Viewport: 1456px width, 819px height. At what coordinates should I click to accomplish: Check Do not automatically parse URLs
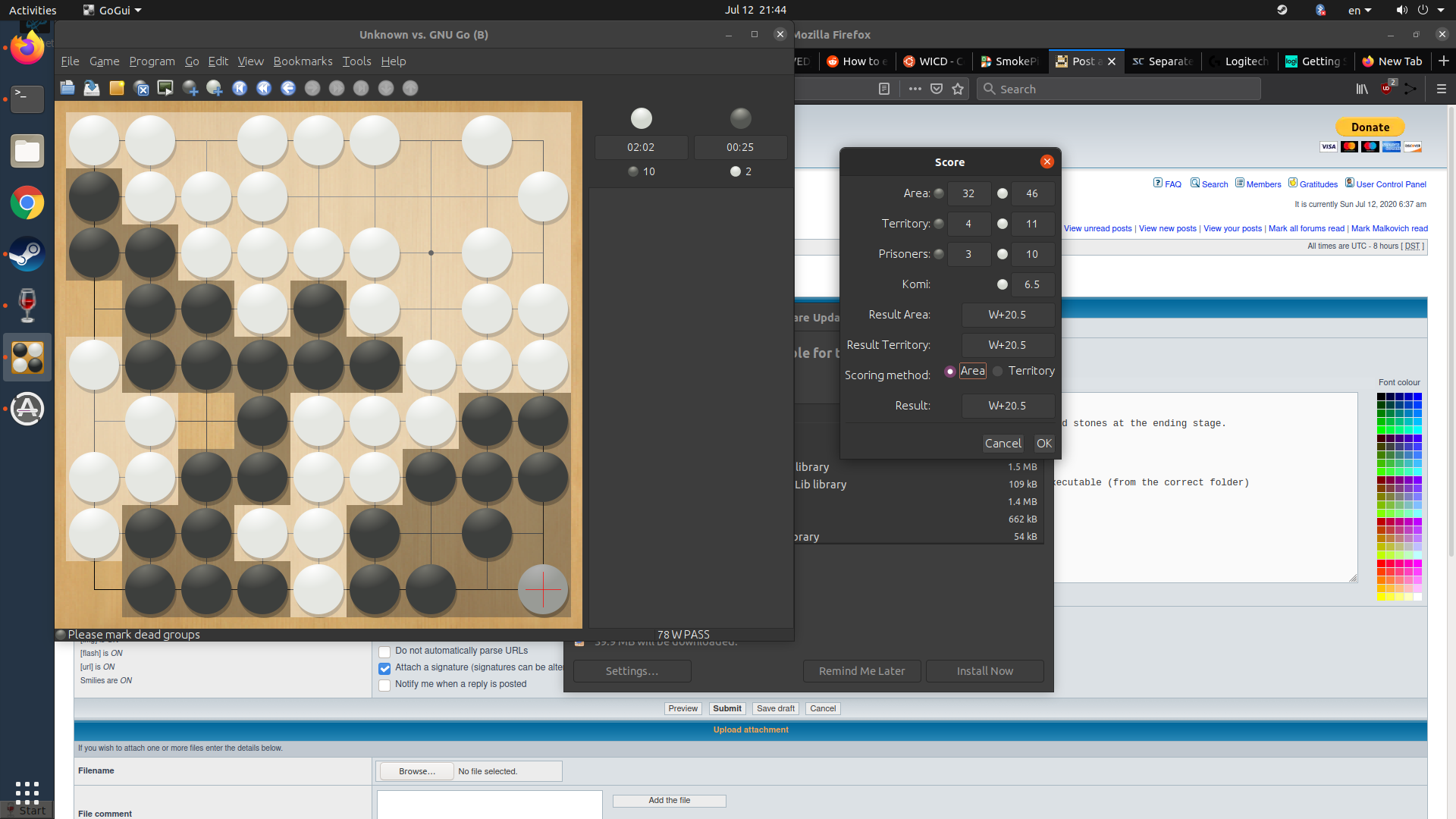coord(384,651)
